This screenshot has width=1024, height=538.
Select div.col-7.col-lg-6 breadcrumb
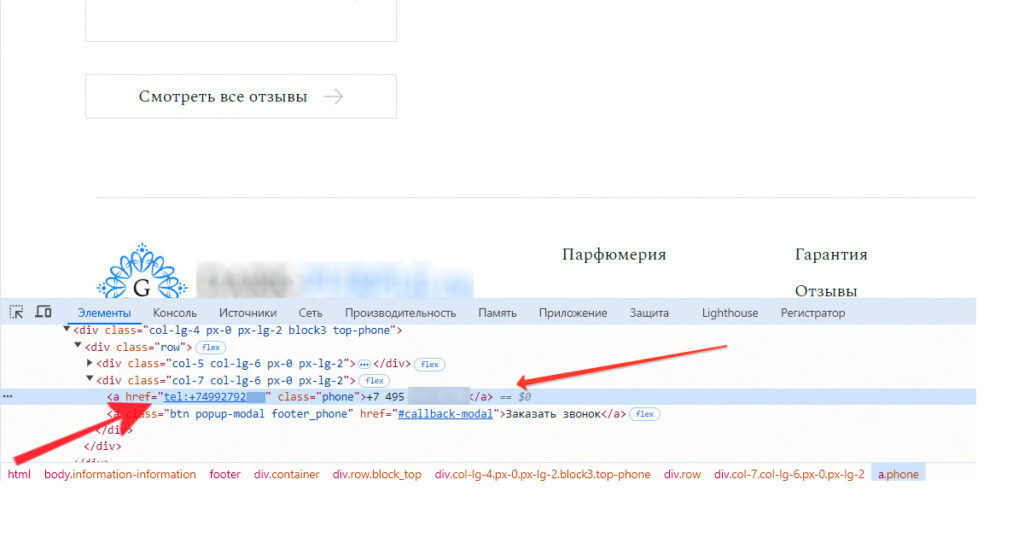(x=789, y=474)
